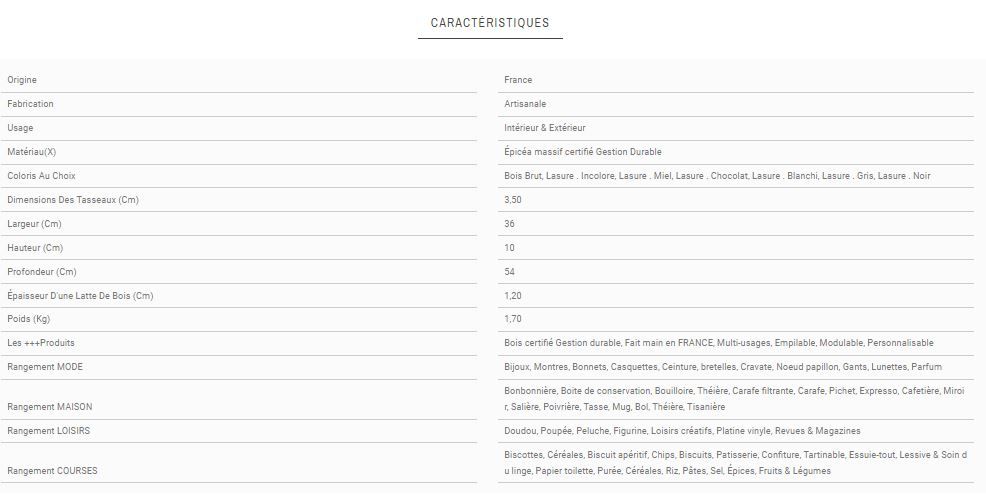Viewport: 986px width, 496px height.
Task: Click the Largeur (Cm) label
Action: [34, 224]
